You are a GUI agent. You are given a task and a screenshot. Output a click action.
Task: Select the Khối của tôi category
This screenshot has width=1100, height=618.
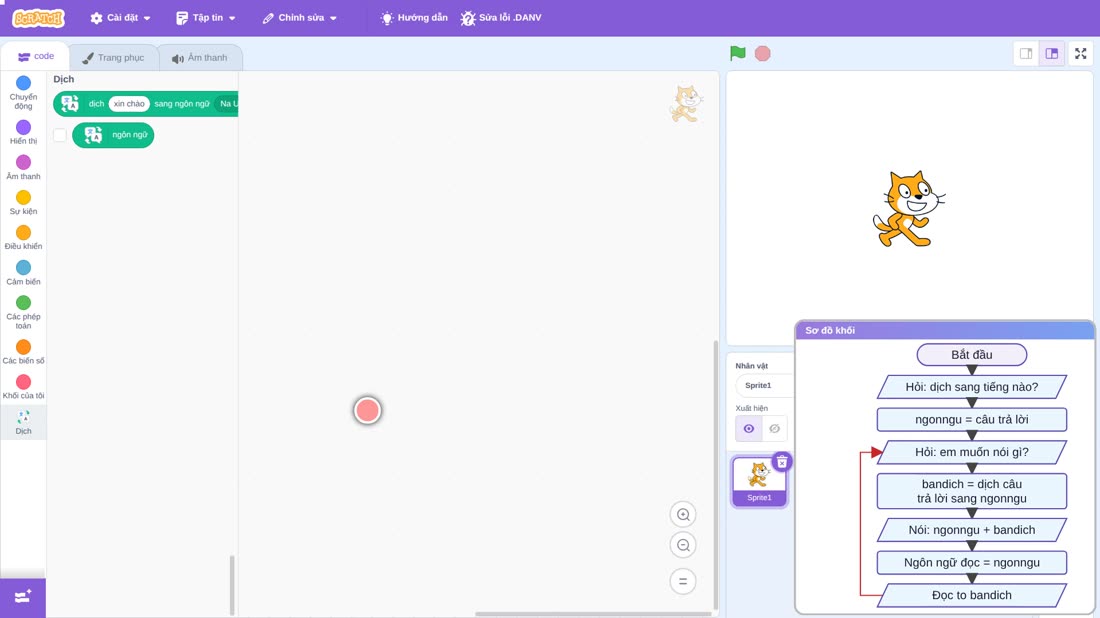[x=23, y=387]
